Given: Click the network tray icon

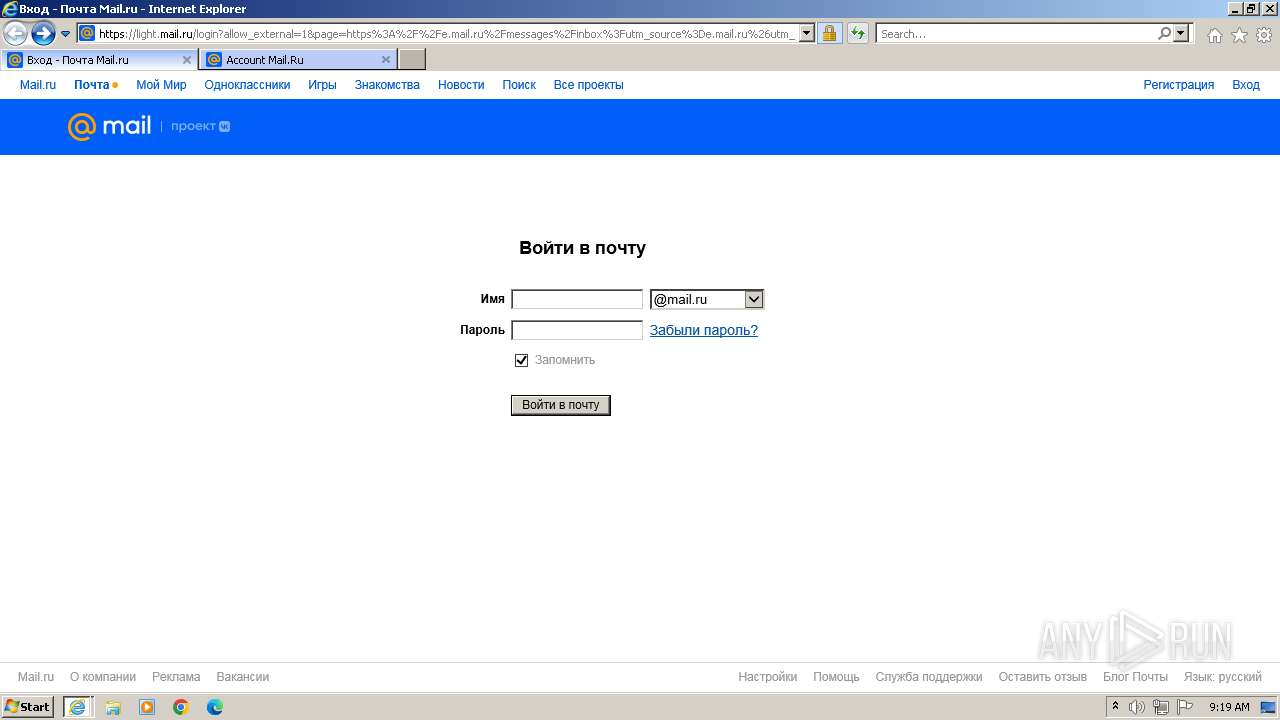Looking at the screenshot, I should tap(1161, 707).
